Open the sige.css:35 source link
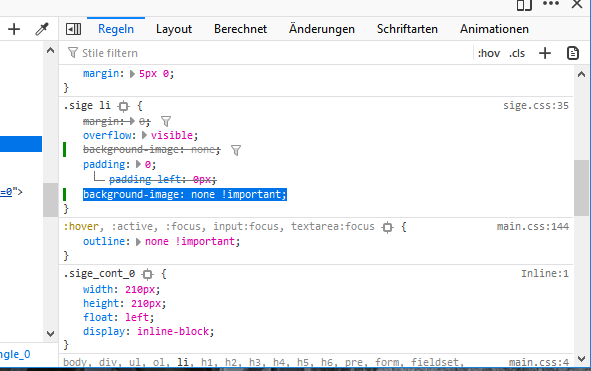 [x=536, y=106]
